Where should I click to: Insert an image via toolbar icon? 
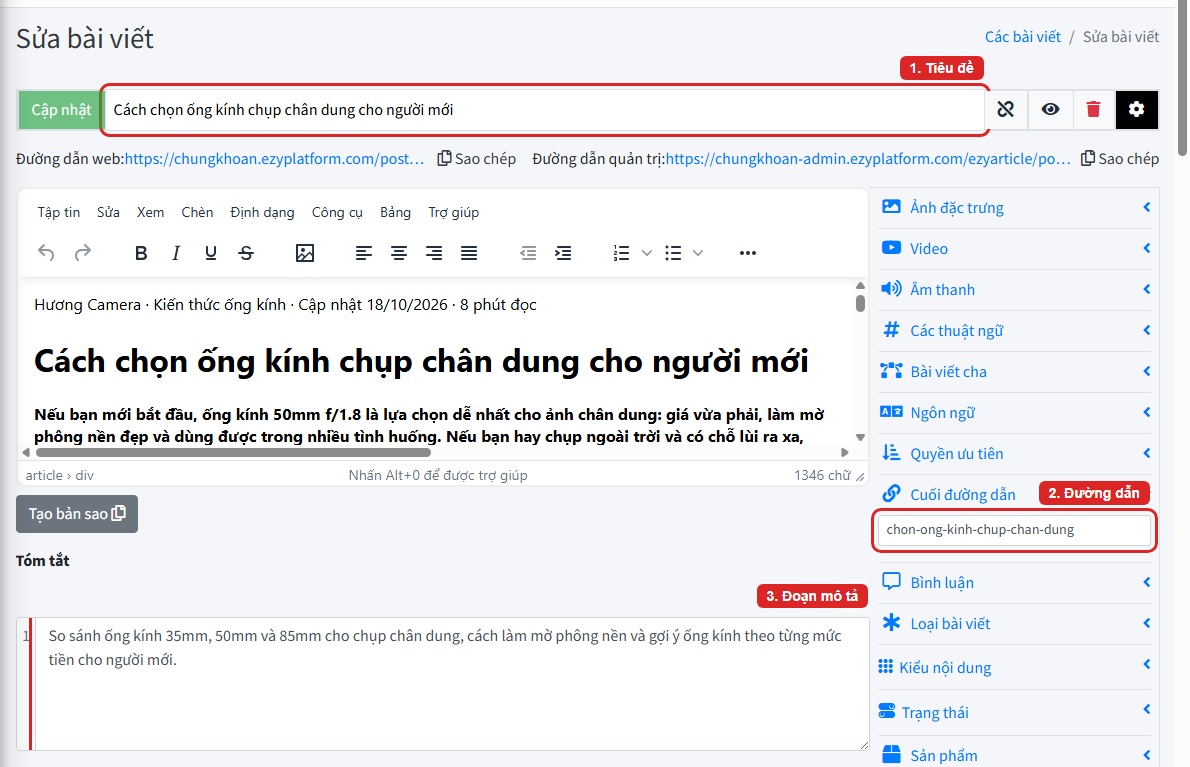[x=305, y=253]
